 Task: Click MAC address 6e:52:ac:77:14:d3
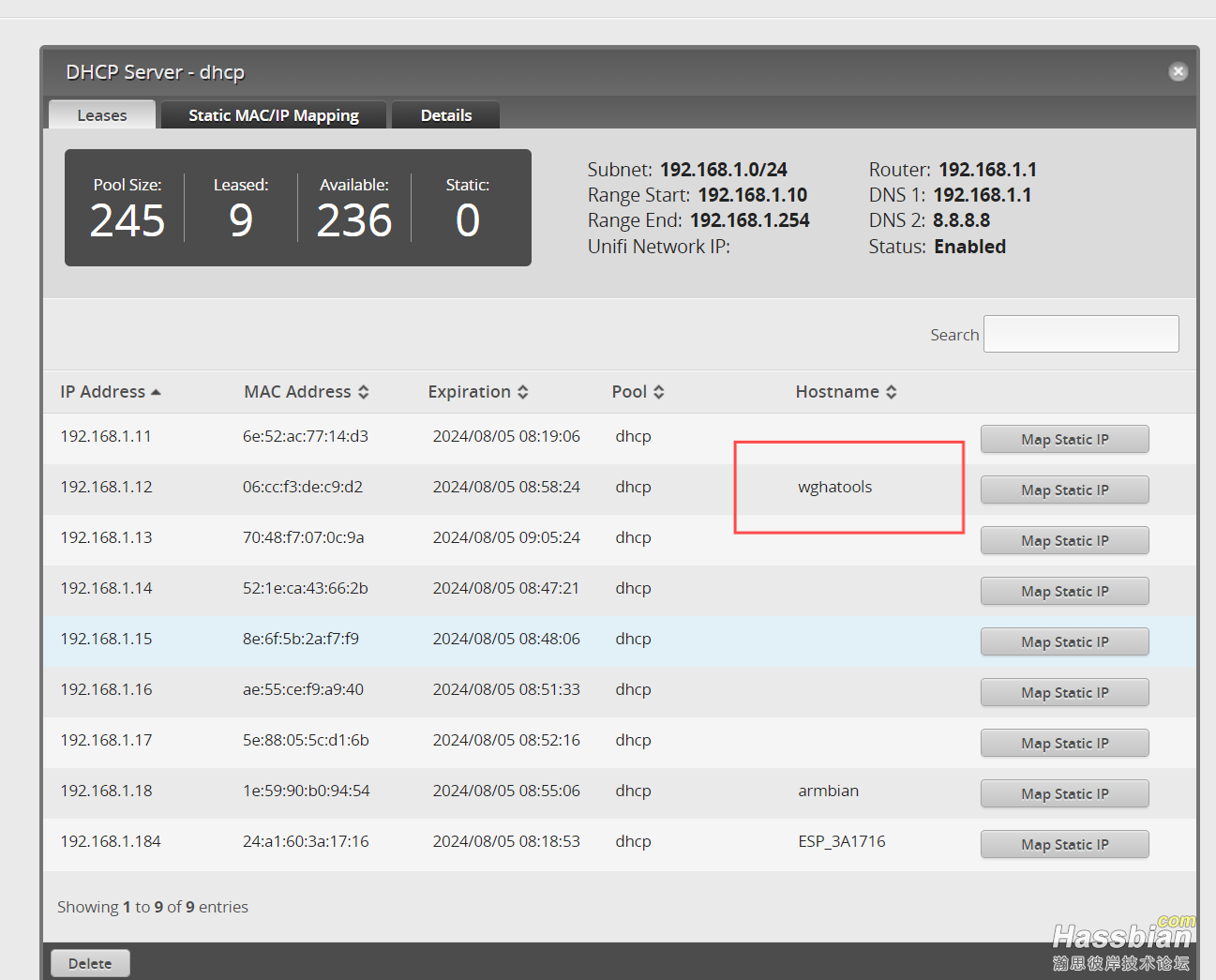(306, 436)
